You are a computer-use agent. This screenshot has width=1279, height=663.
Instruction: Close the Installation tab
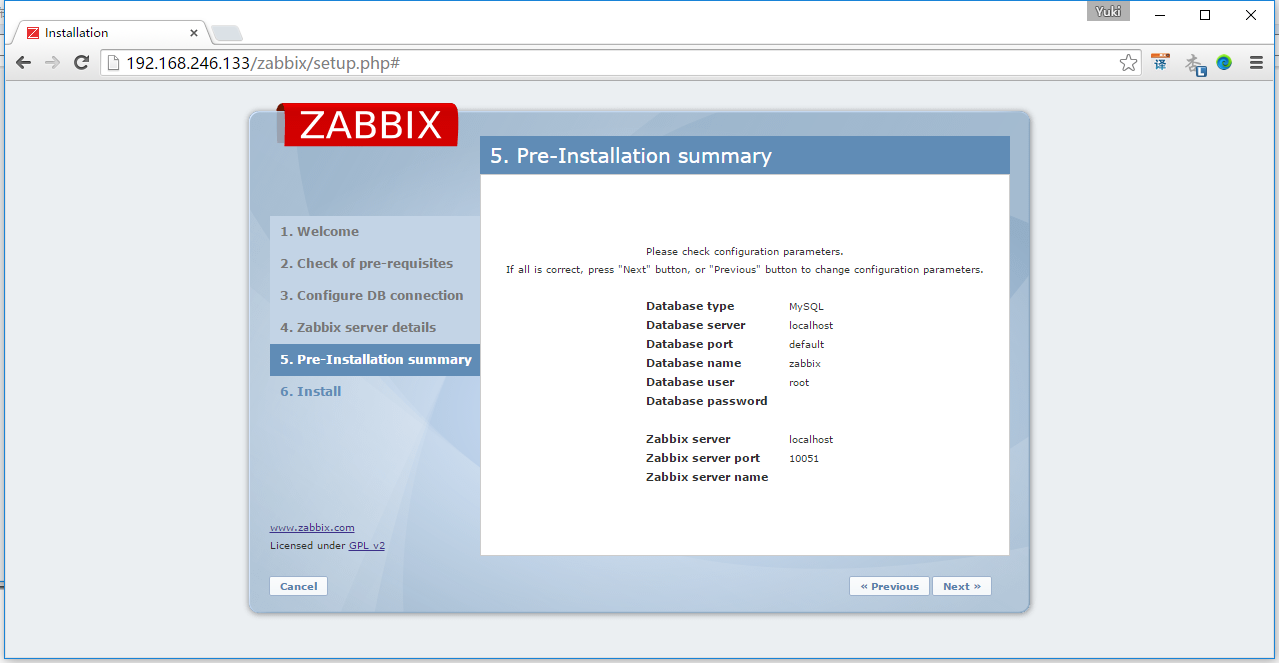pyautogui.click(x=194, y=33)
